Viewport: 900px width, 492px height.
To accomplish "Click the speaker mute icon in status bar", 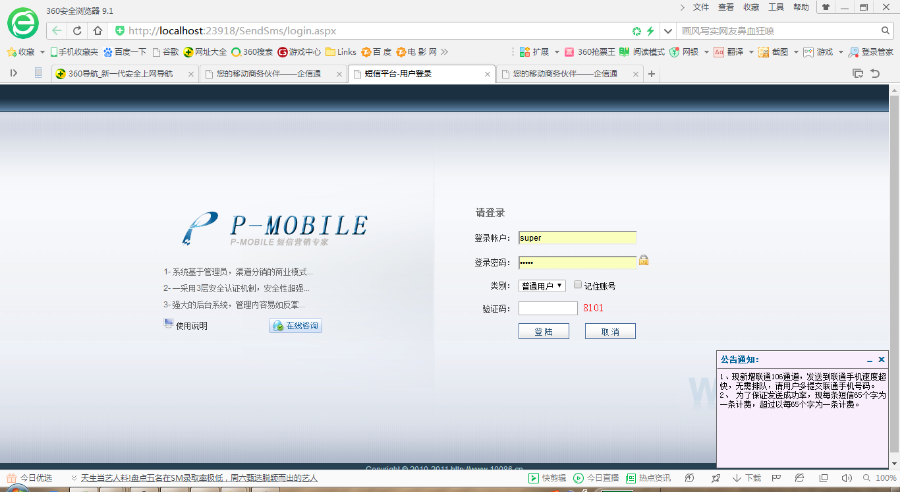I will pos(847,478).
